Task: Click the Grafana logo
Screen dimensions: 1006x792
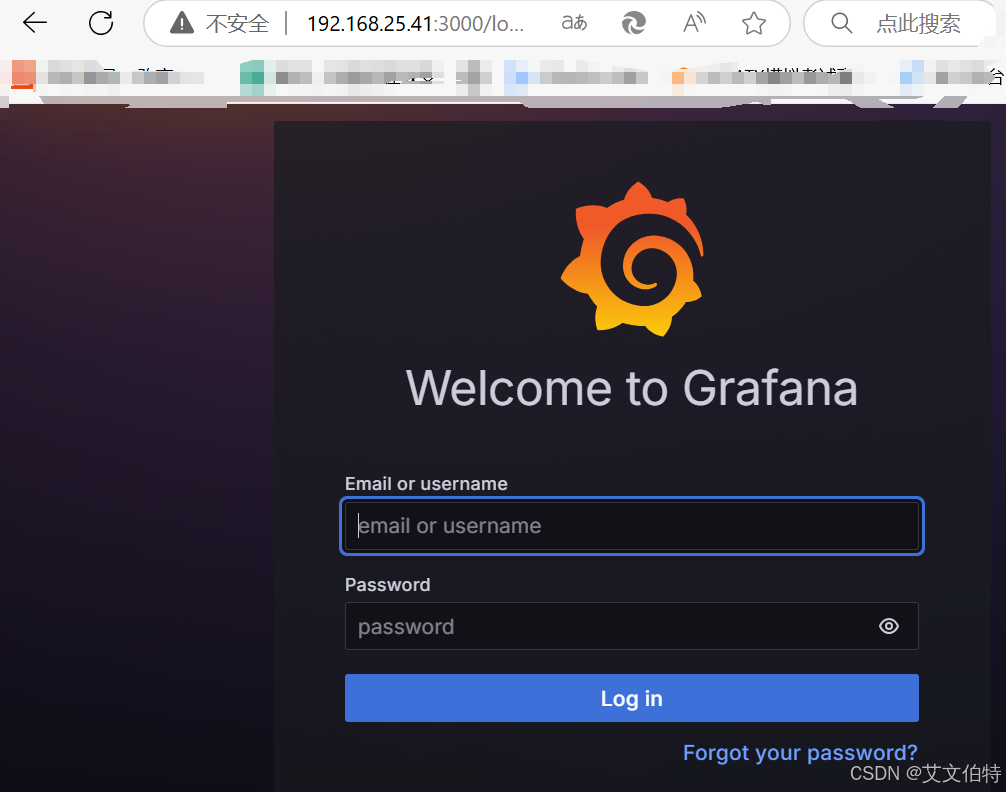Action: 633,259
